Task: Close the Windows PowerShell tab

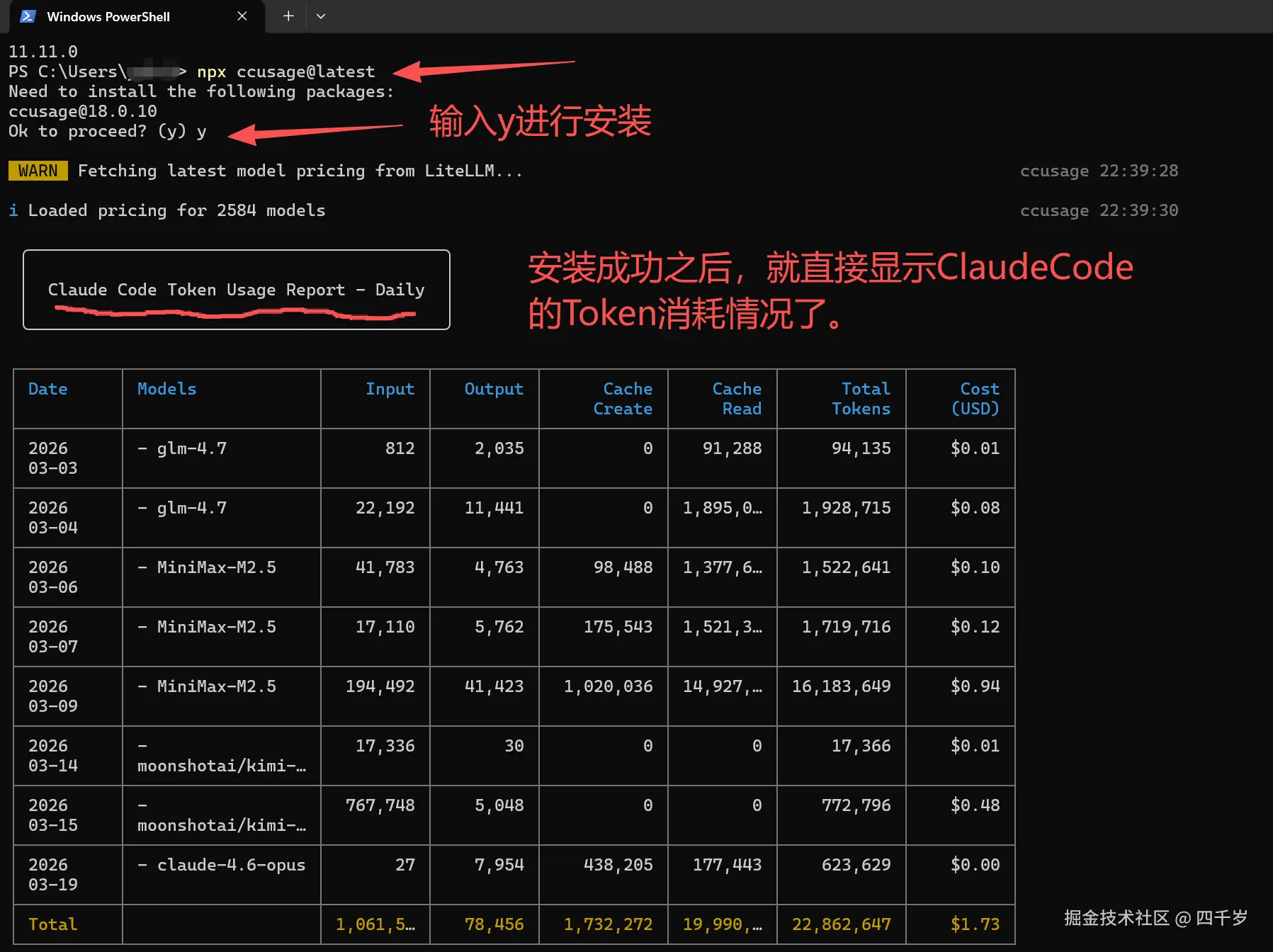Action: 242,16
